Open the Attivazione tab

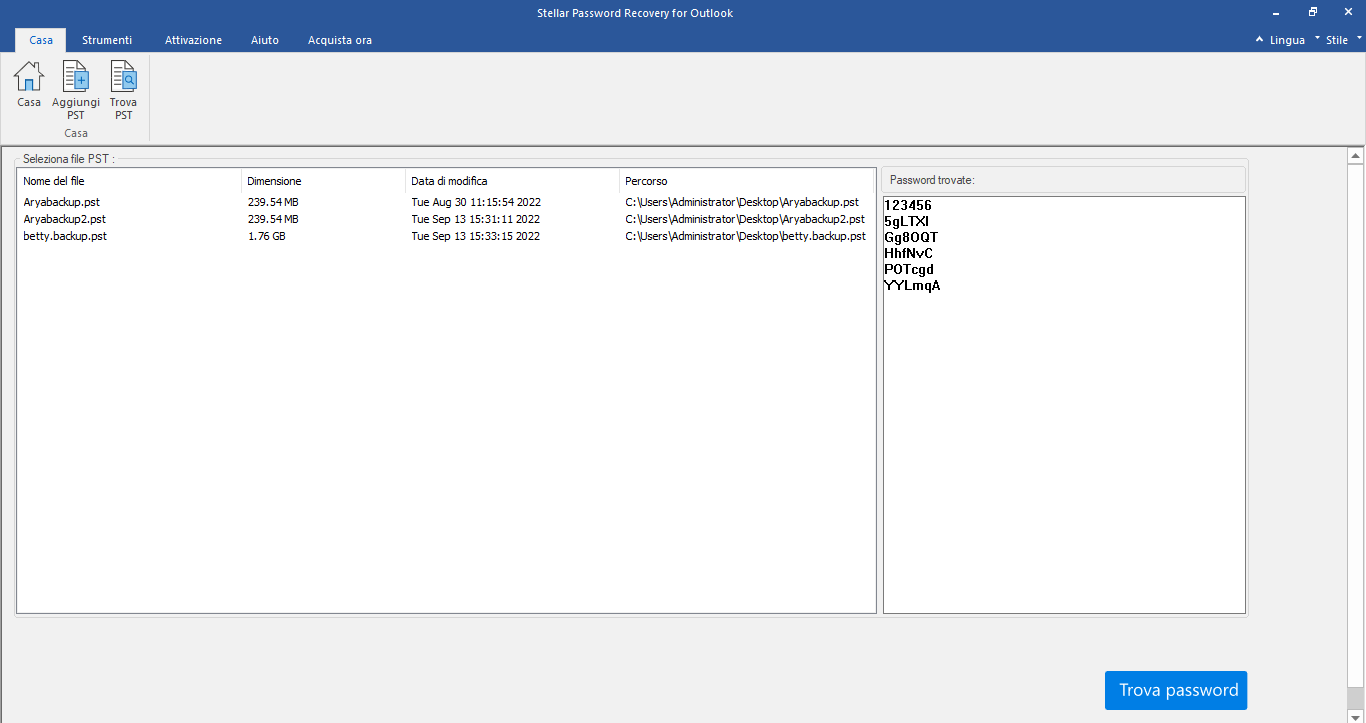[193, 40]
